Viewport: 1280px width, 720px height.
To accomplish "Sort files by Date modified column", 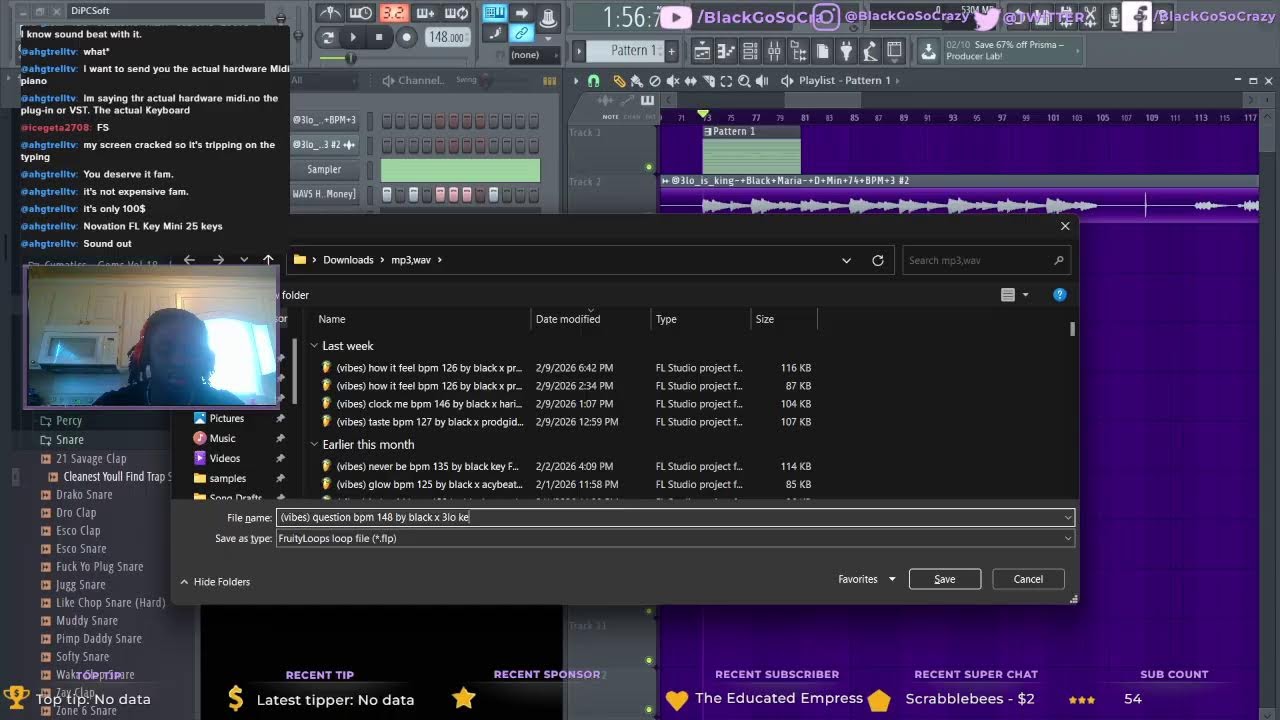I will pyautogui.click(x=568, y=319).
